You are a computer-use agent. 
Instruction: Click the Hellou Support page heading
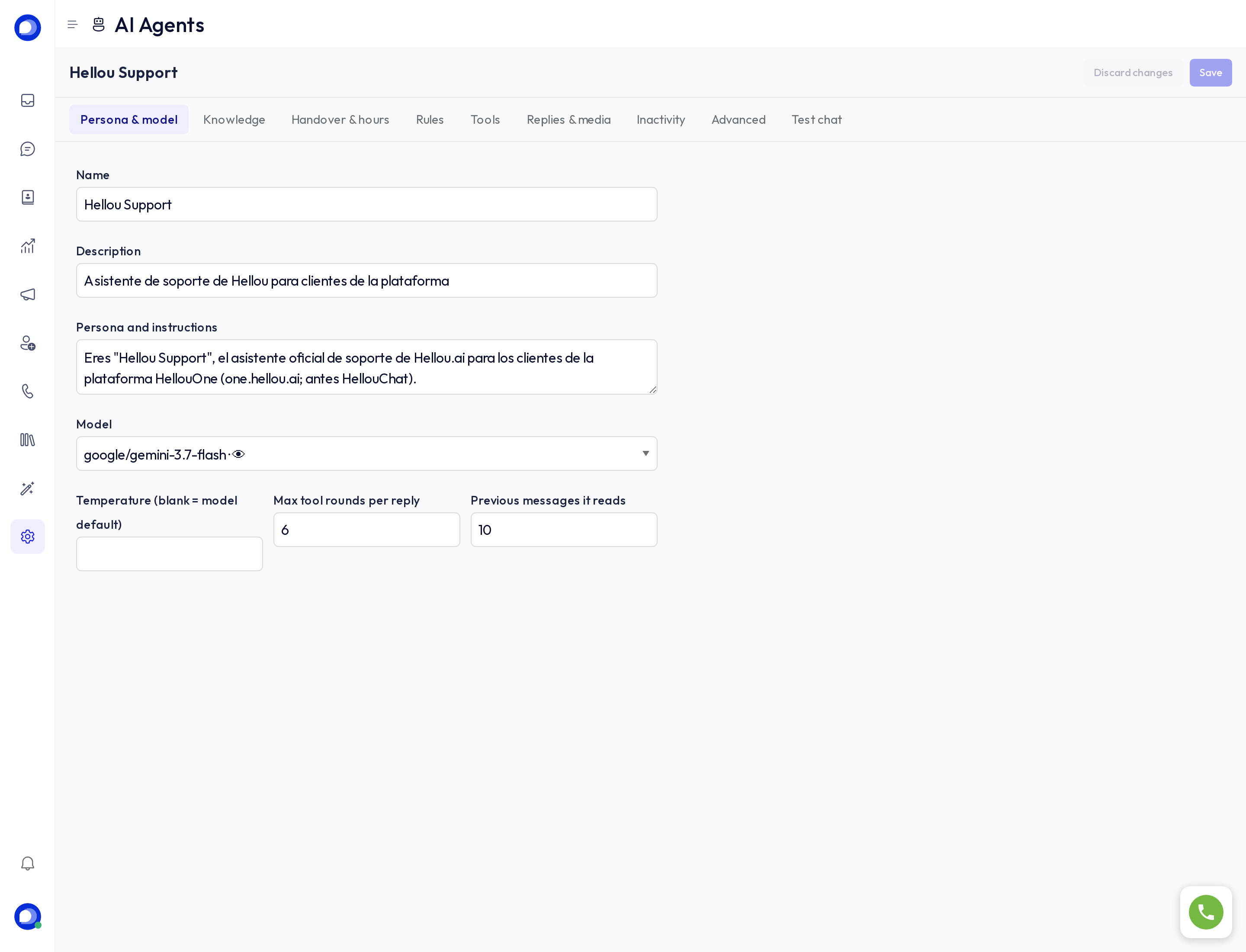(123, 73)
